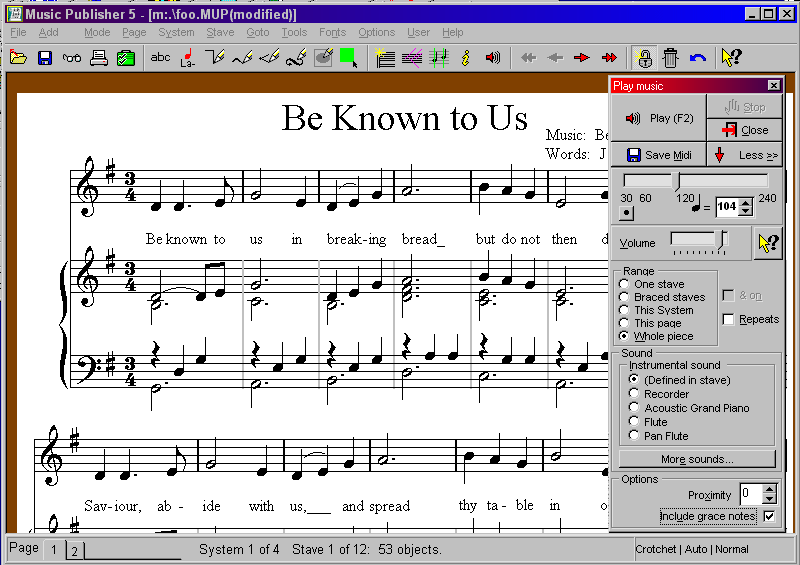The height and width of the screenshot is (565, 800).
Task: Click the small dot button below tempo 30
Action: (x=627, y=213)
